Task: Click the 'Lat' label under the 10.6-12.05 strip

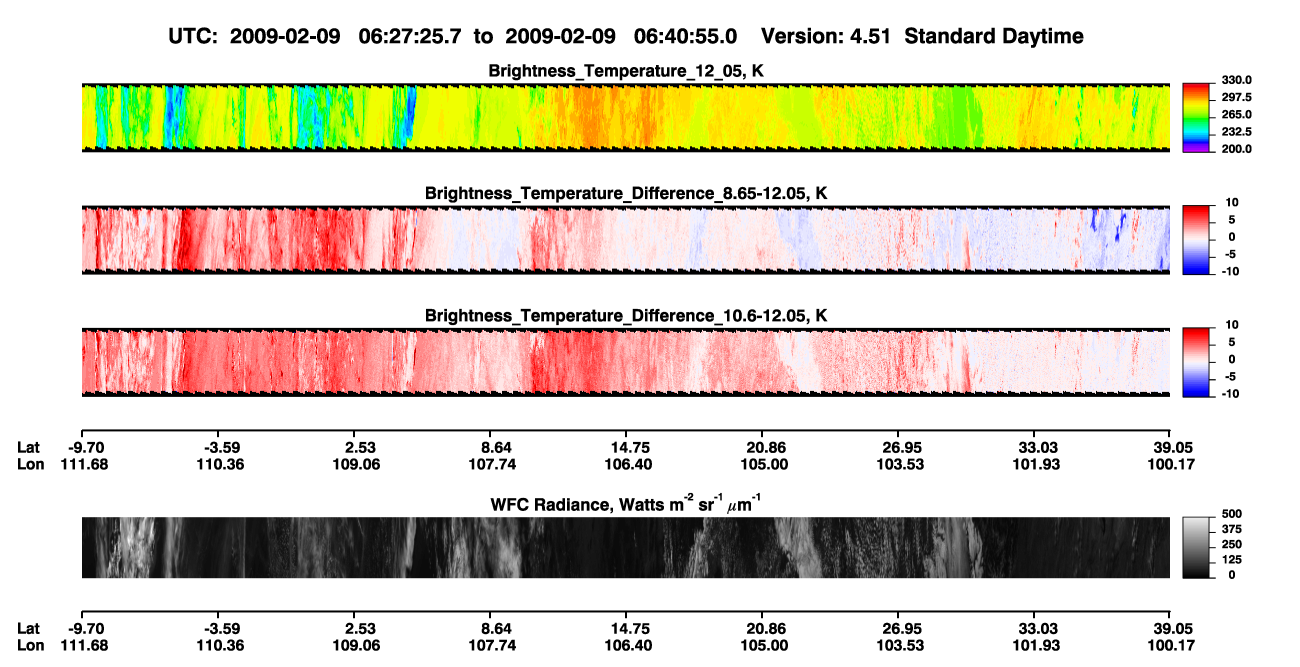Action: coord(28,448)
